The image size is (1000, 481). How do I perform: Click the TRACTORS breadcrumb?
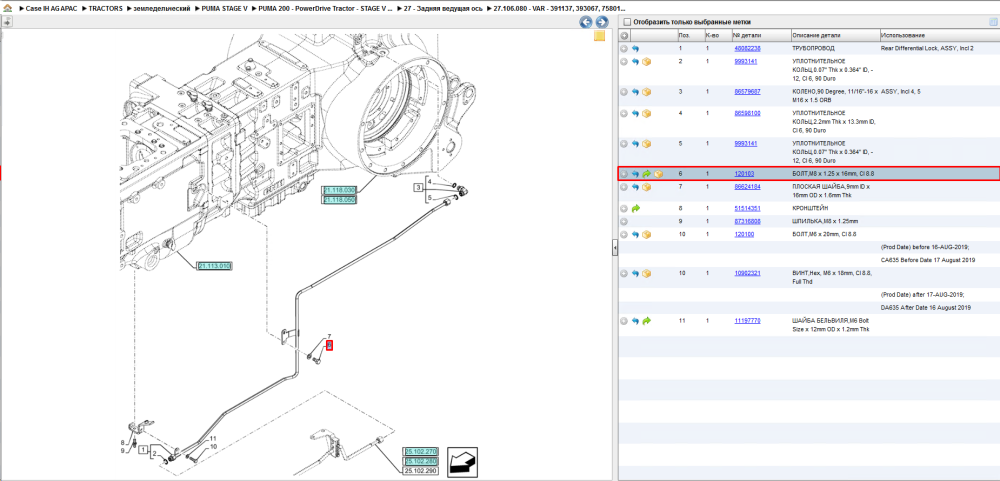tap(106, 10)
